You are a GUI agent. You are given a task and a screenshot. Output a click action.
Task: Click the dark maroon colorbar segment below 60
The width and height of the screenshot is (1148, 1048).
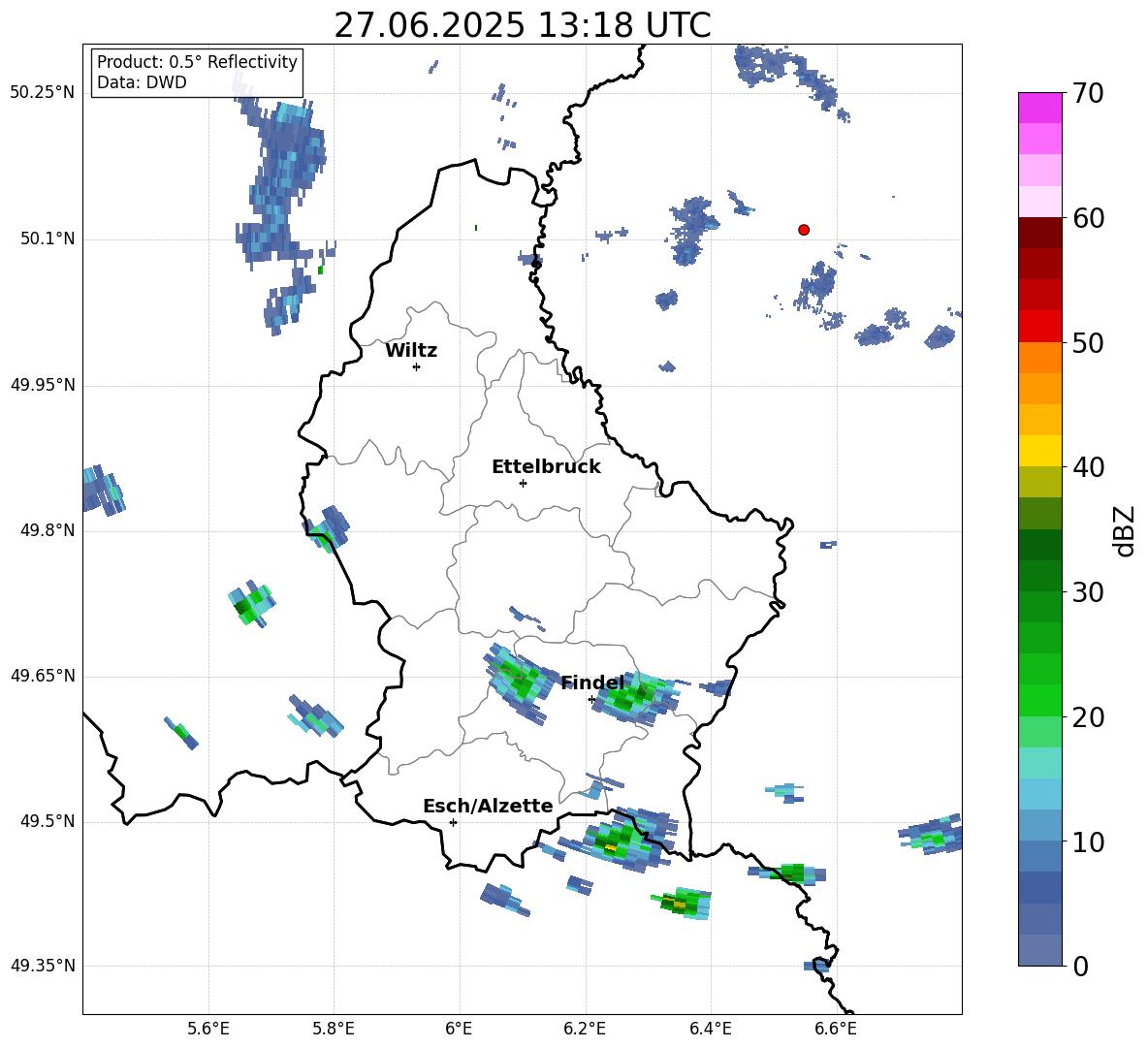1039,233
